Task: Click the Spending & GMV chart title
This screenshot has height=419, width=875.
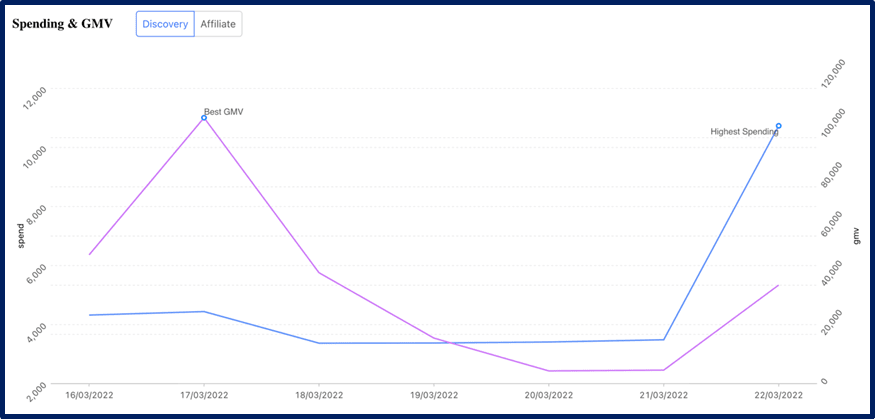Action: (x=63, y=24)
